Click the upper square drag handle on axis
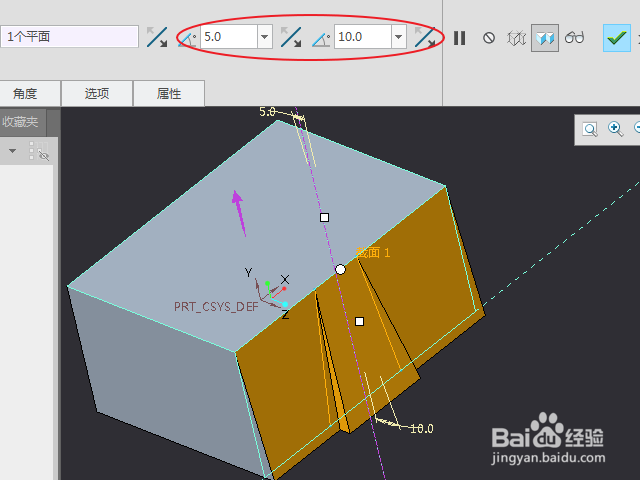This screenshot has height=480, width=640. click(324, 218)
